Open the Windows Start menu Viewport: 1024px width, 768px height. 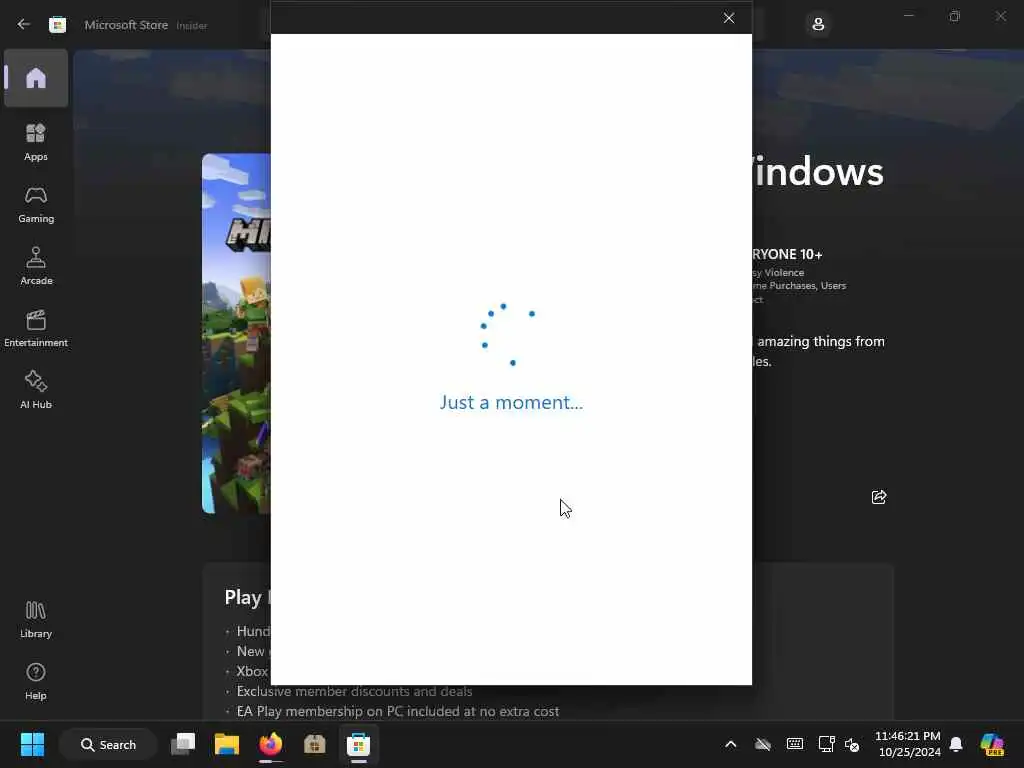point(32,744)
